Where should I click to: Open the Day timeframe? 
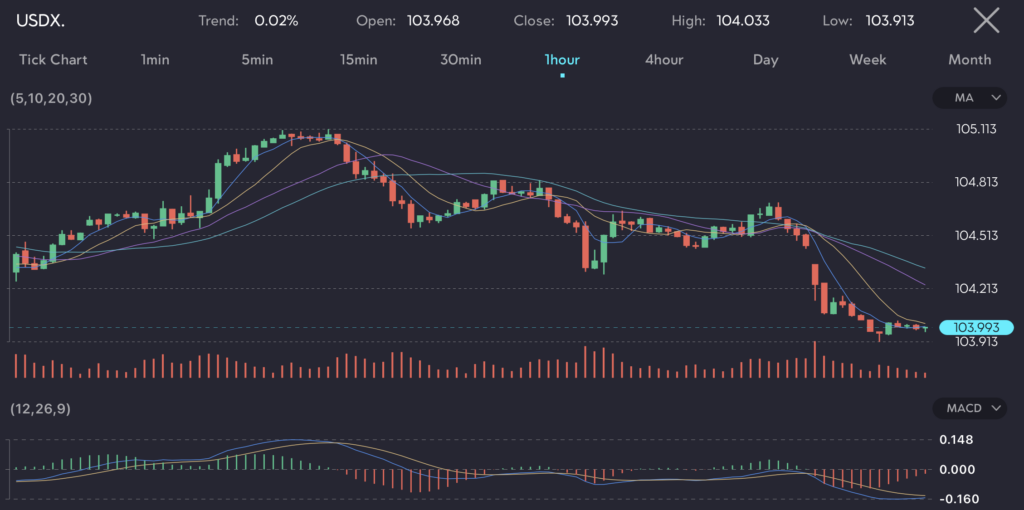coord(765,60)
